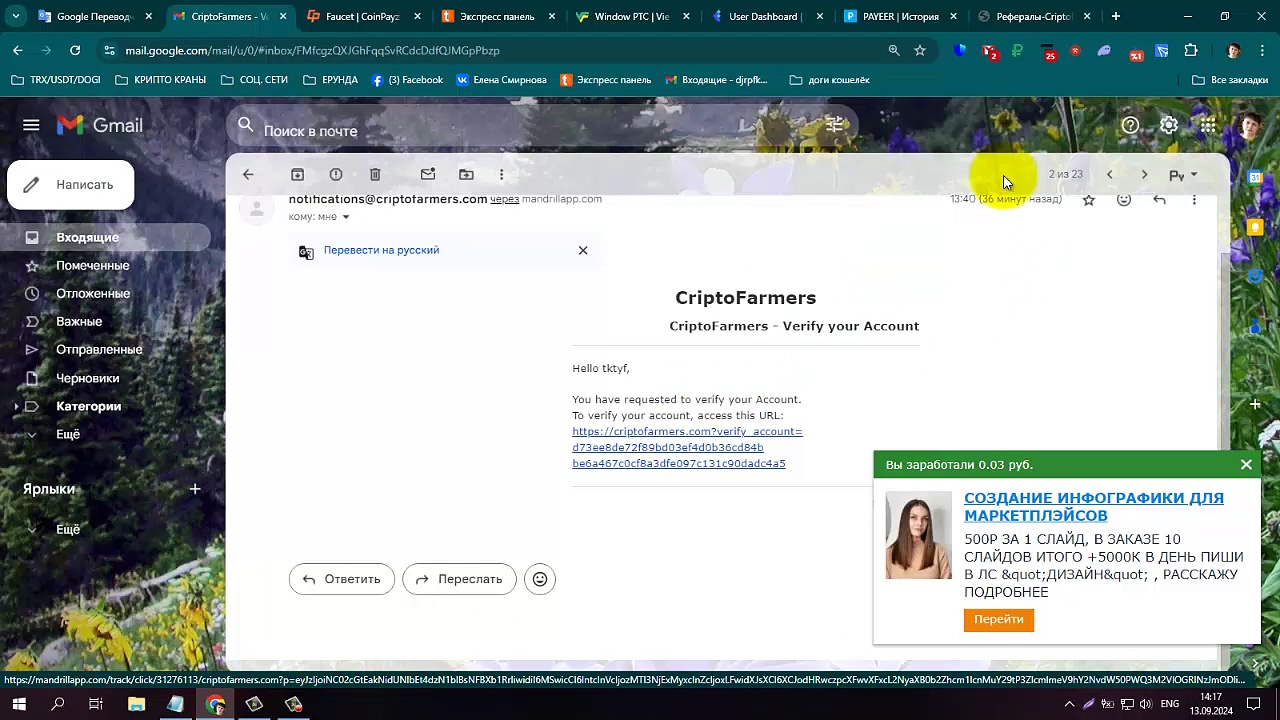Expand recipient details dropdown
1280x720 pixels.
[346, 217]
